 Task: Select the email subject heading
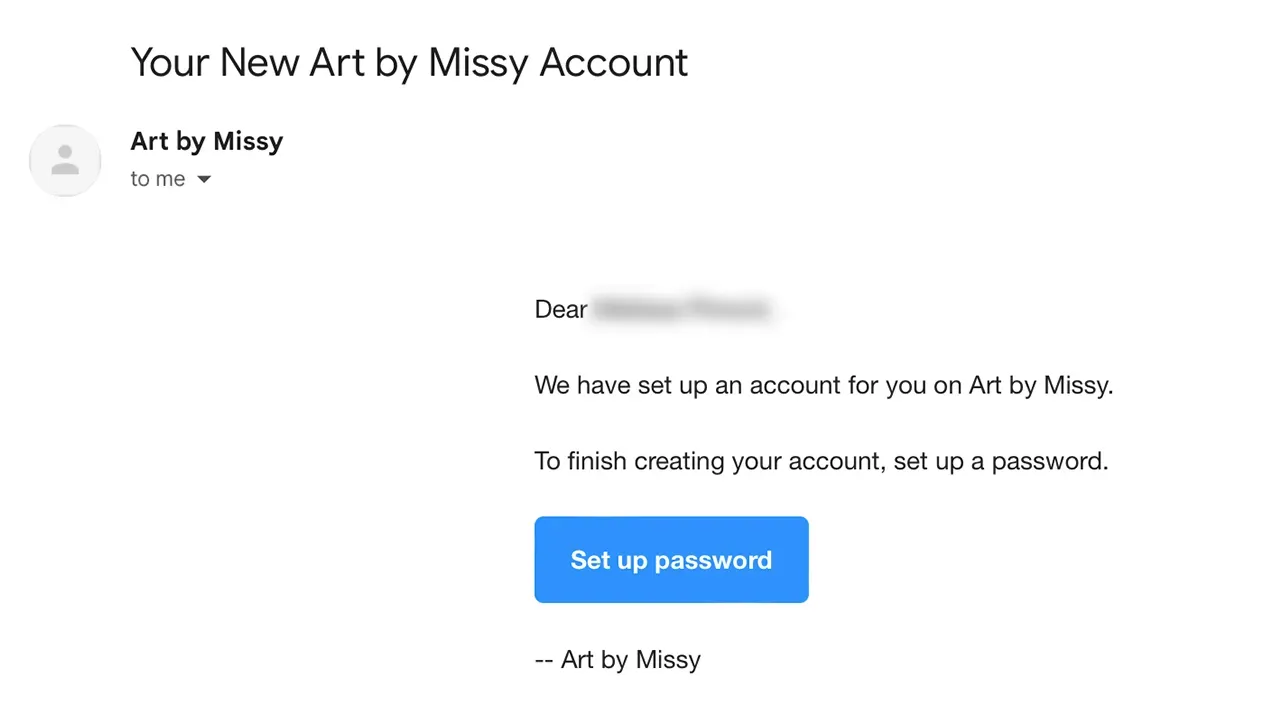point(409,62)
